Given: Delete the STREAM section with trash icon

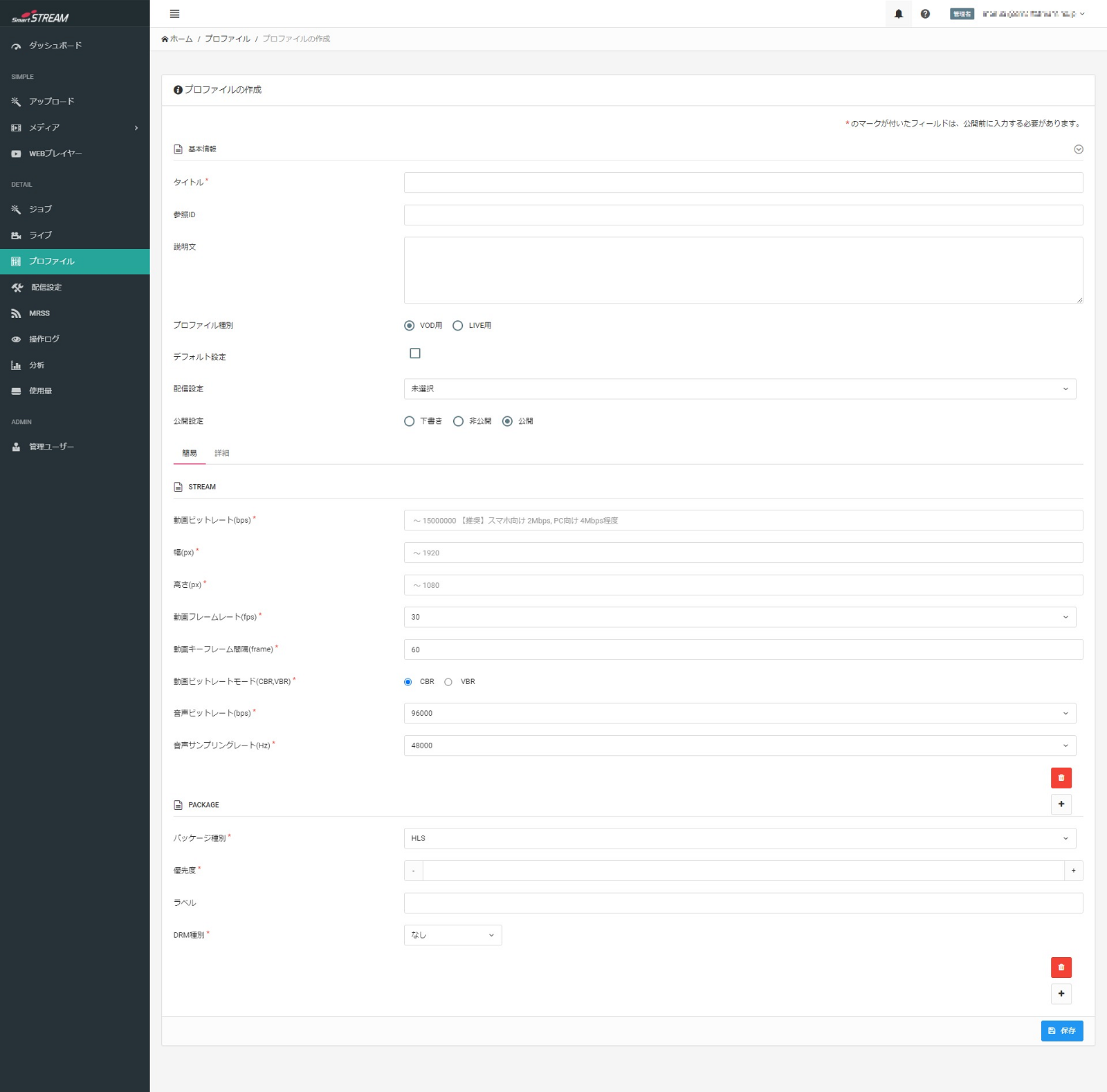Looking at the screenshot, I should tap(1061, 778).
